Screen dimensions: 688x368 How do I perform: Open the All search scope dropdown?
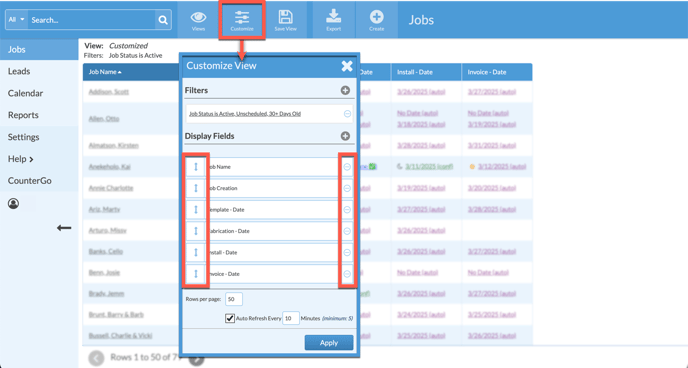17,20
